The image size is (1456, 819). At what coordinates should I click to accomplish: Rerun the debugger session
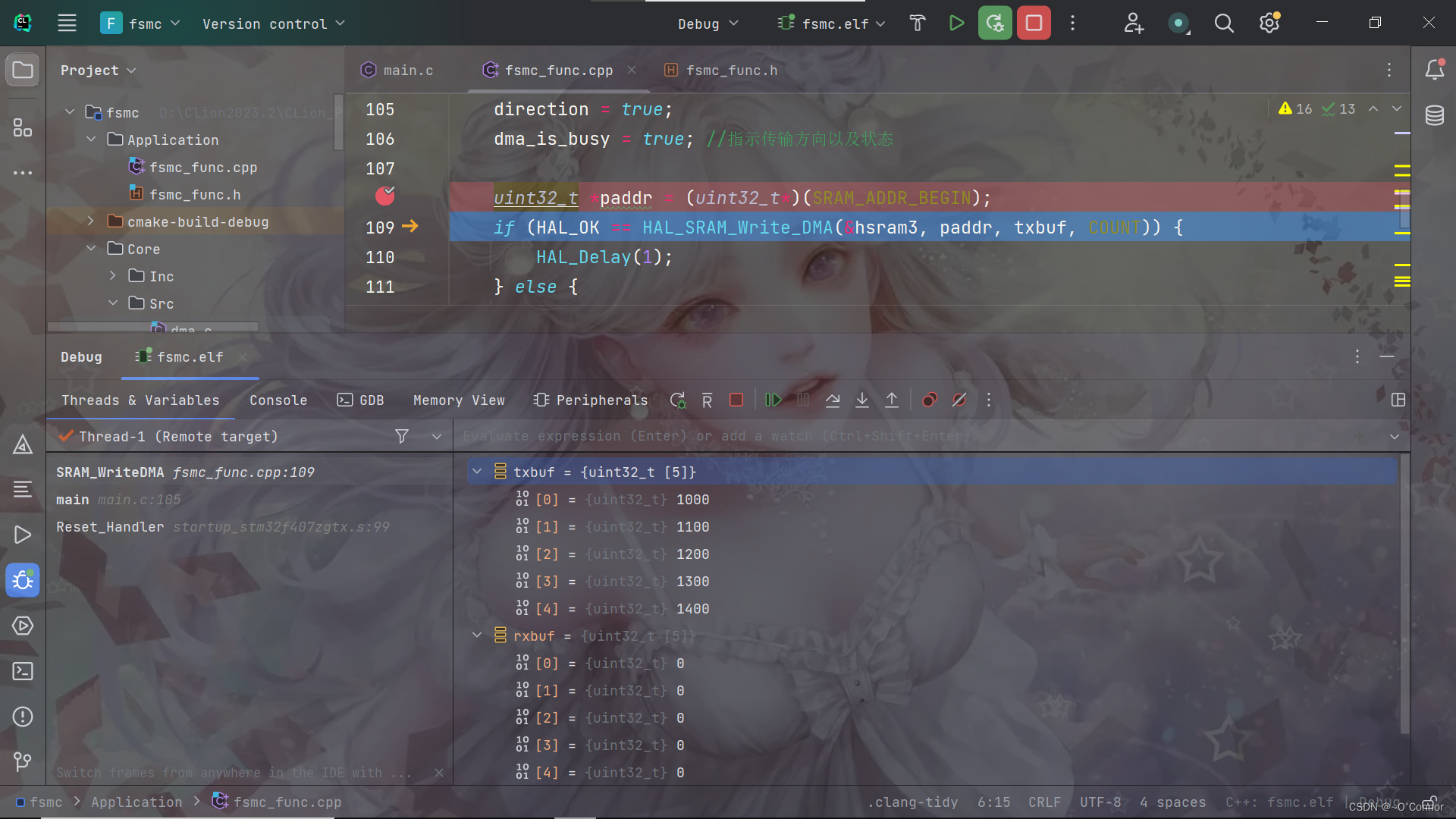tap(677, 400)
